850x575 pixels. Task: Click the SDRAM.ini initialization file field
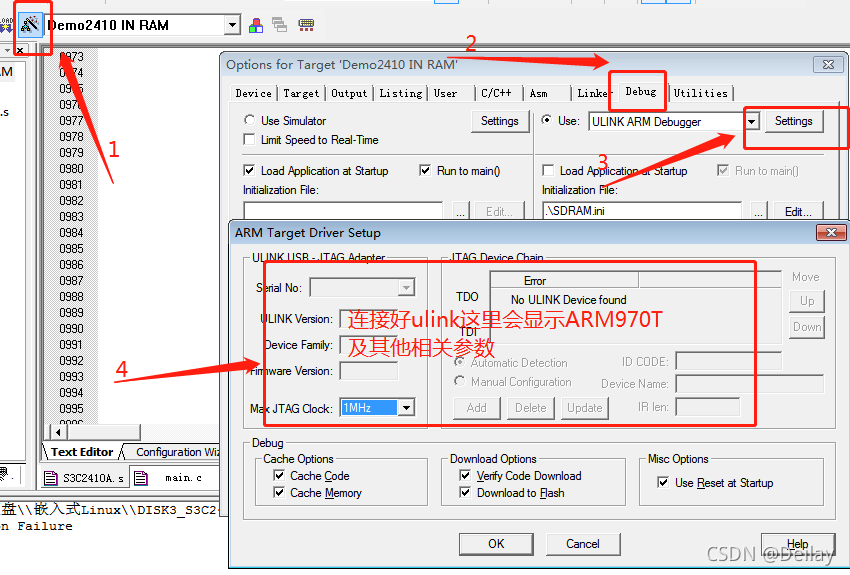642,211
